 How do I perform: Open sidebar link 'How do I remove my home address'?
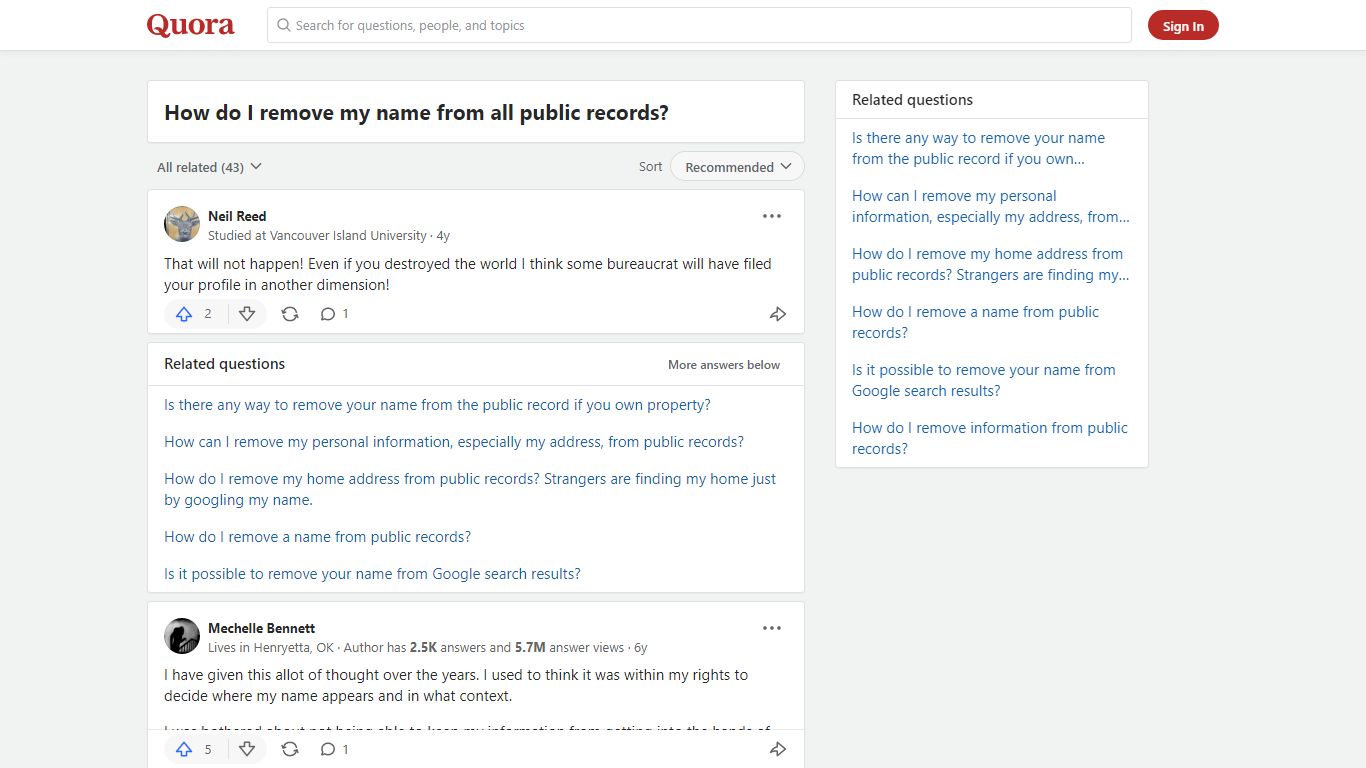[x=991, y=264]
